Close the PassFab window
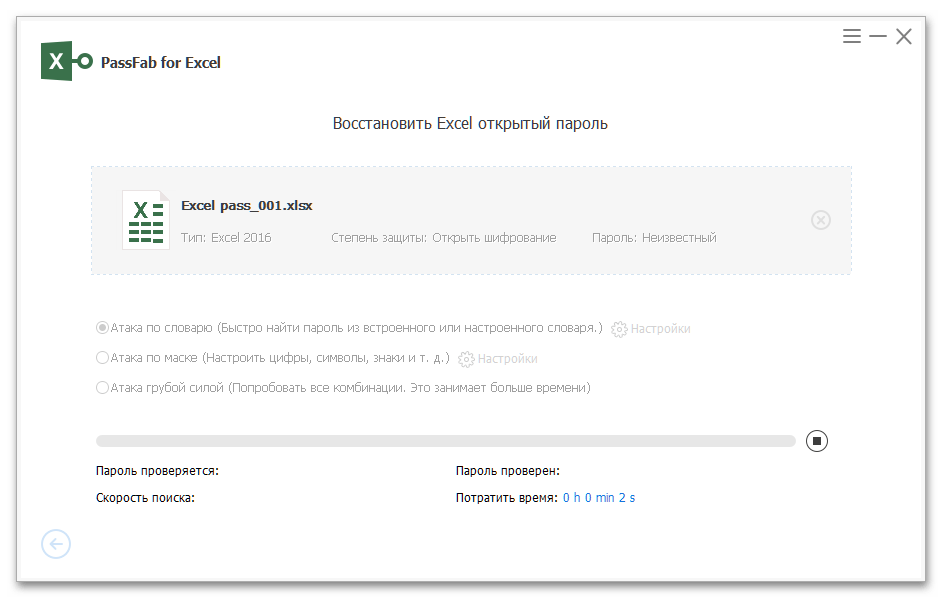Screen dimensions: 942x598 (904, 37)
